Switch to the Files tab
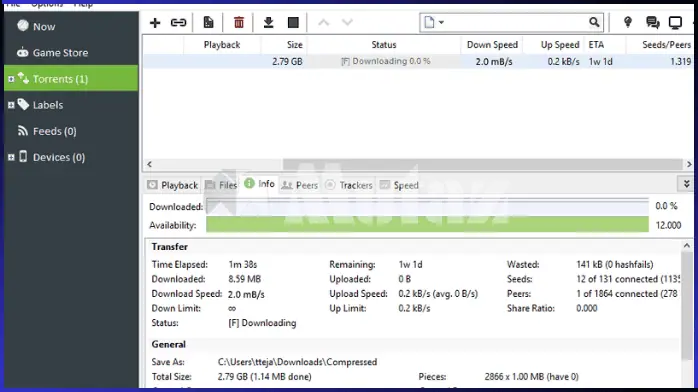698x392 pixels. coord(221,185)
